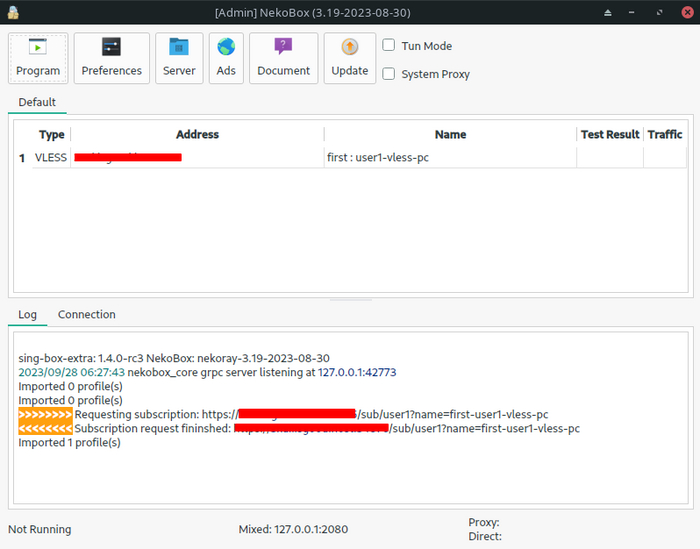Screen dimensions: 700x549
Task: Sort by the Type column header
Action: click(x=51, y=134)
